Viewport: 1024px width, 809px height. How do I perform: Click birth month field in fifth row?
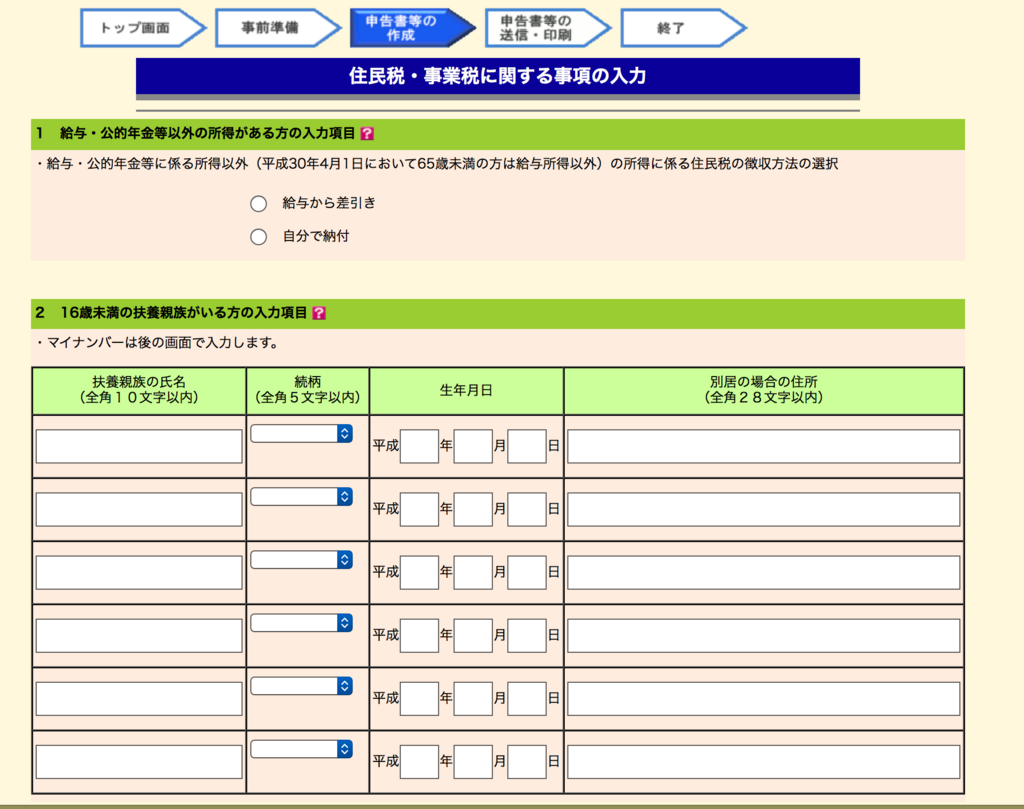pyautogui.click(x=473, y=699)
